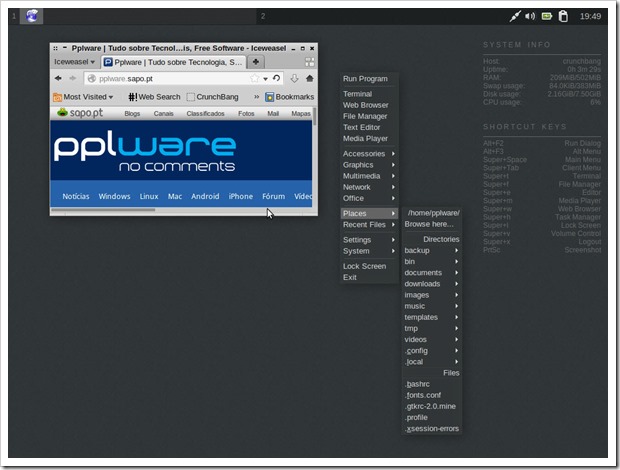Open the Android site menu item

click(x=205, y=196)
